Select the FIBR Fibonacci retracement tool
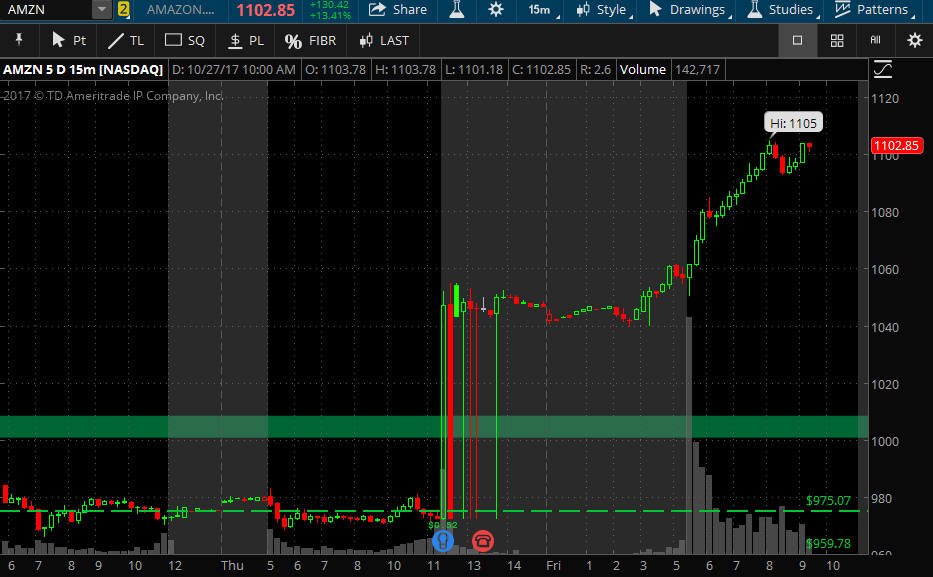933x577 pixels. point(311,40)
